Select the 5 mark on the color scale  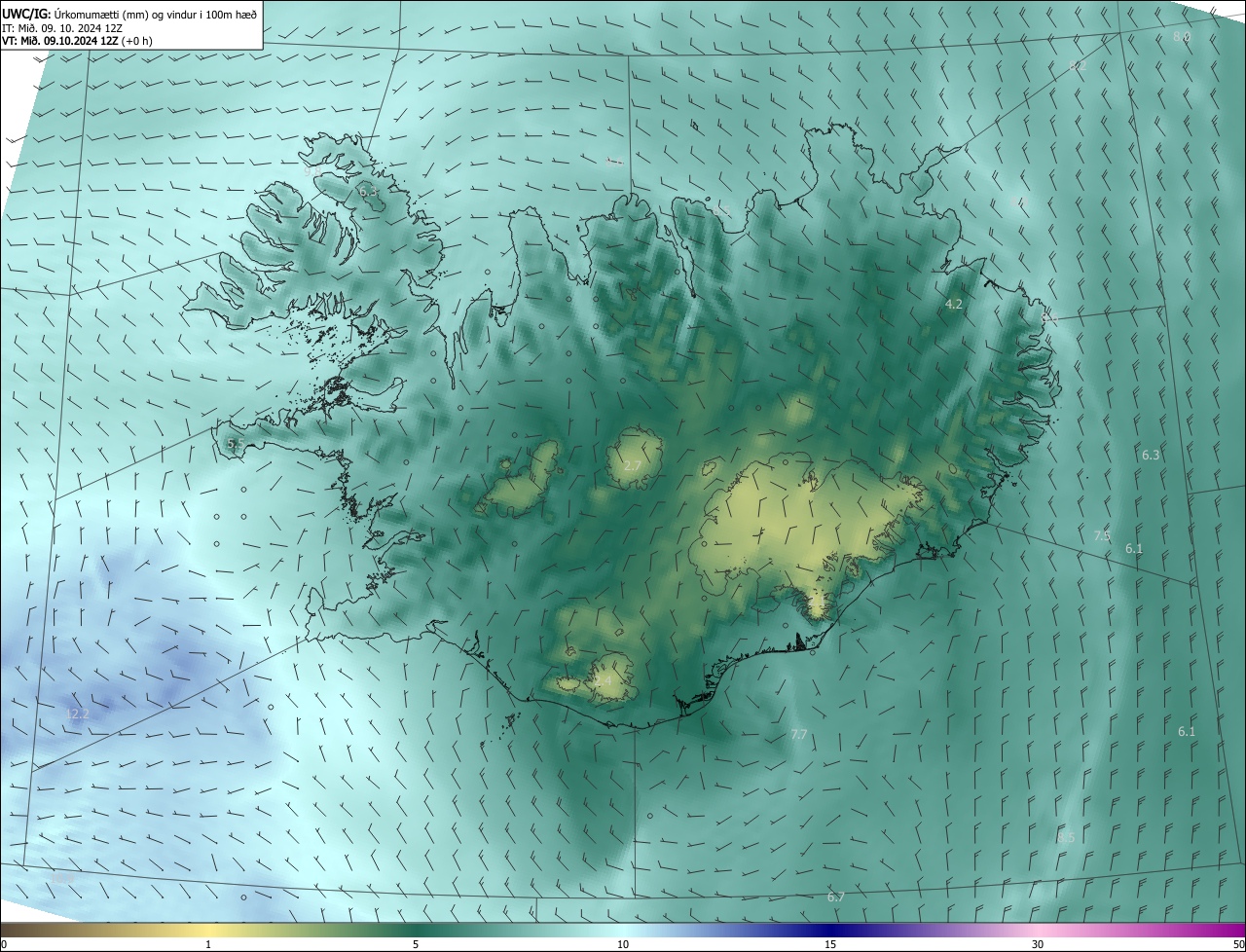coord(416,944)
